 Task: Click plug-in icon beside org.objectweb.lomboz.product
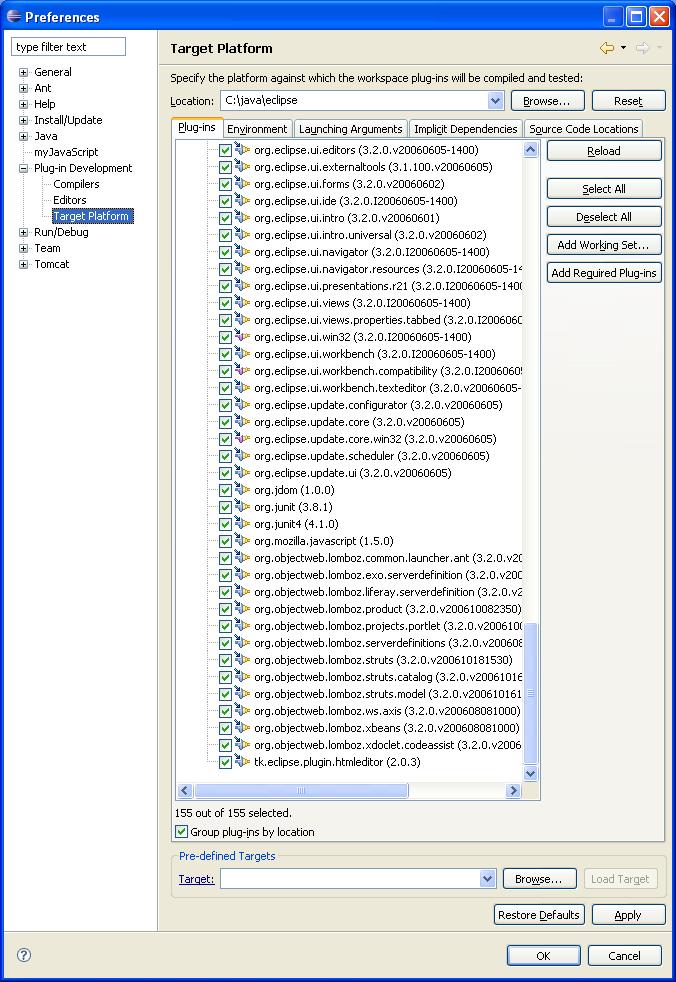pos(242,609)
